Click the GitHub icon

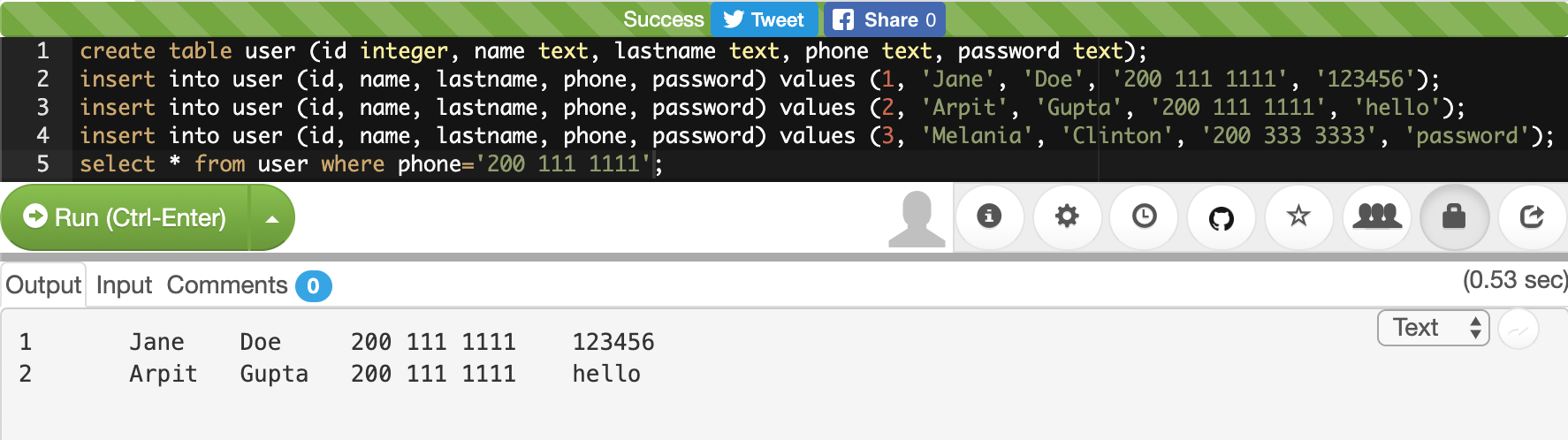[1222, 217]
